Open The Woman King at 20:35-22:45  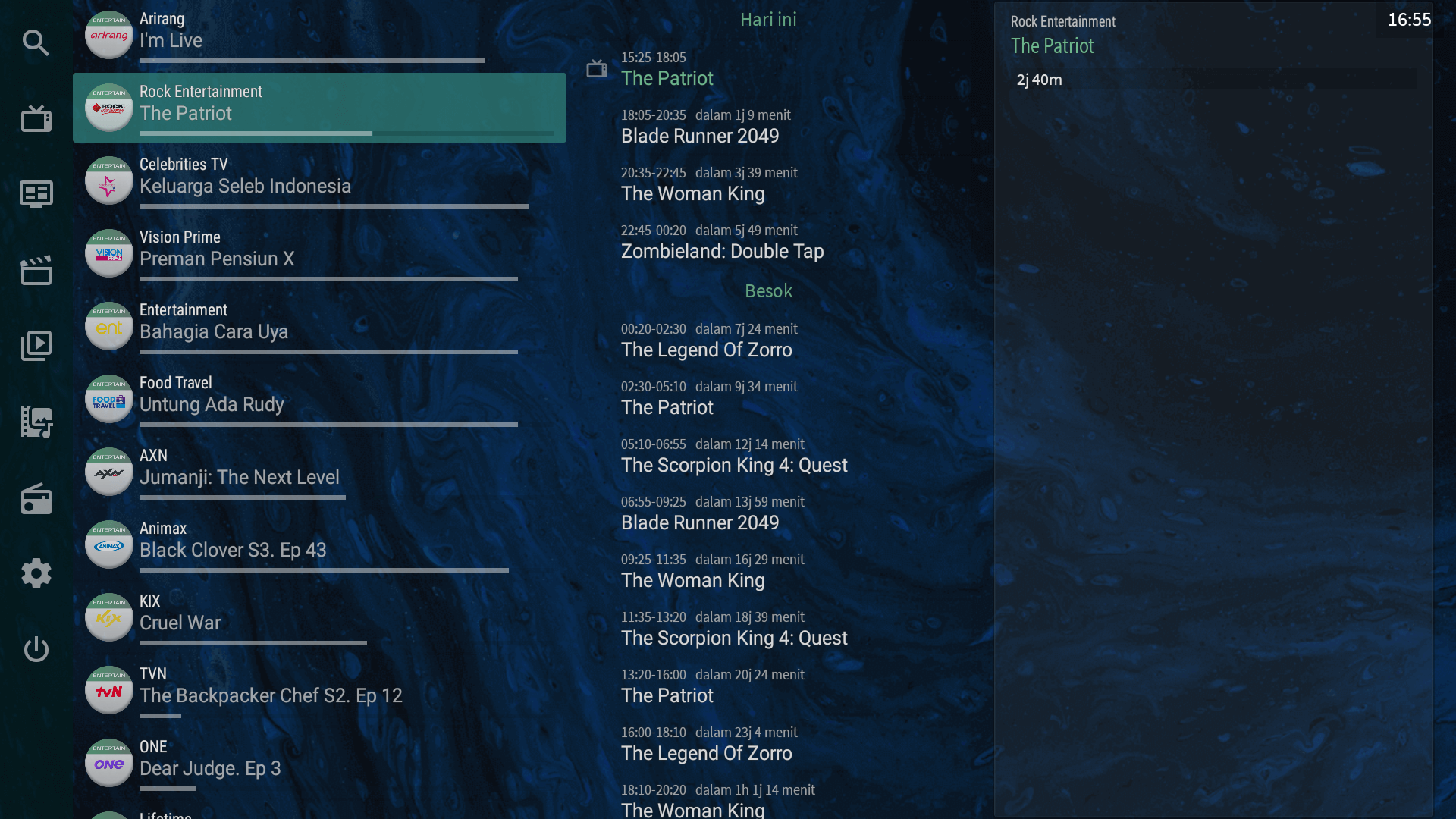[768, 184]
